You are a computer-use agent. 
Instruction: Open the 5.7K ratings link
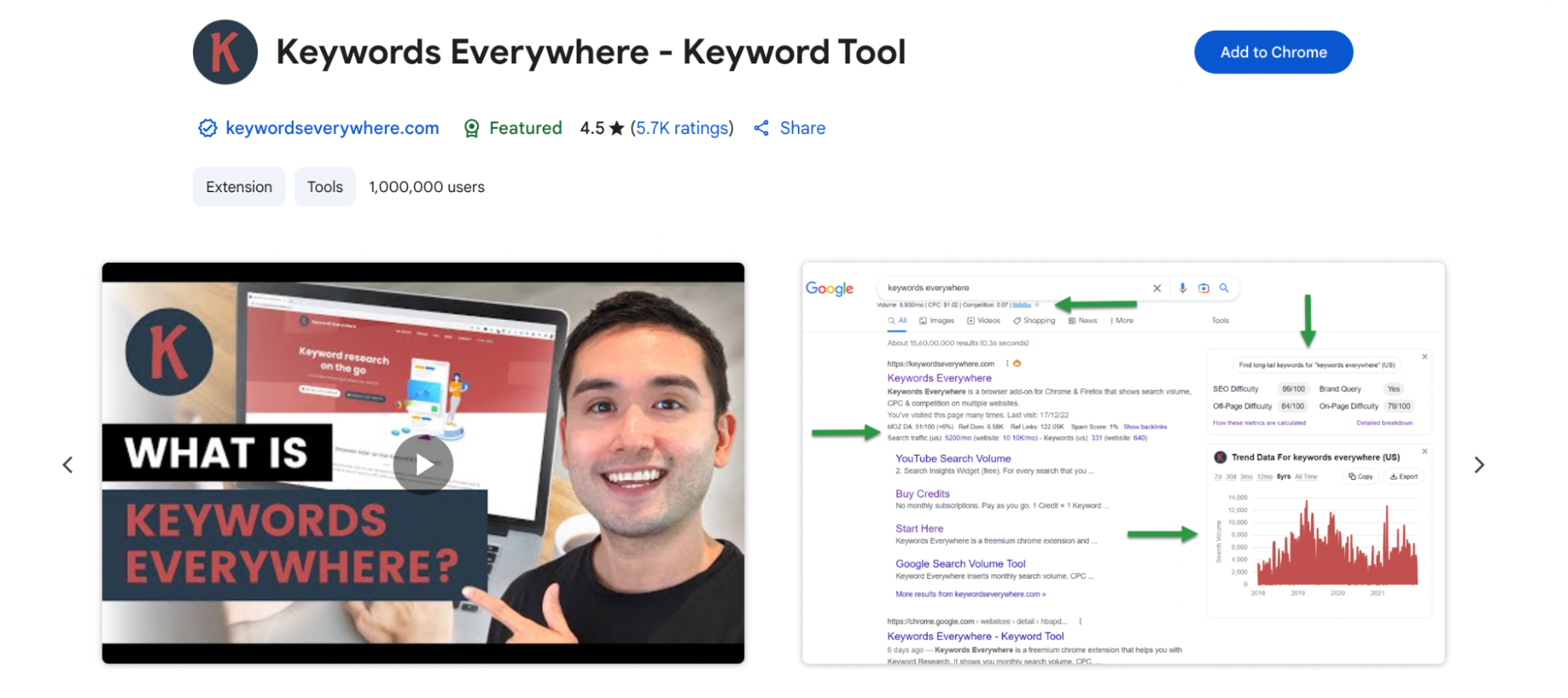tap(682, 128)
